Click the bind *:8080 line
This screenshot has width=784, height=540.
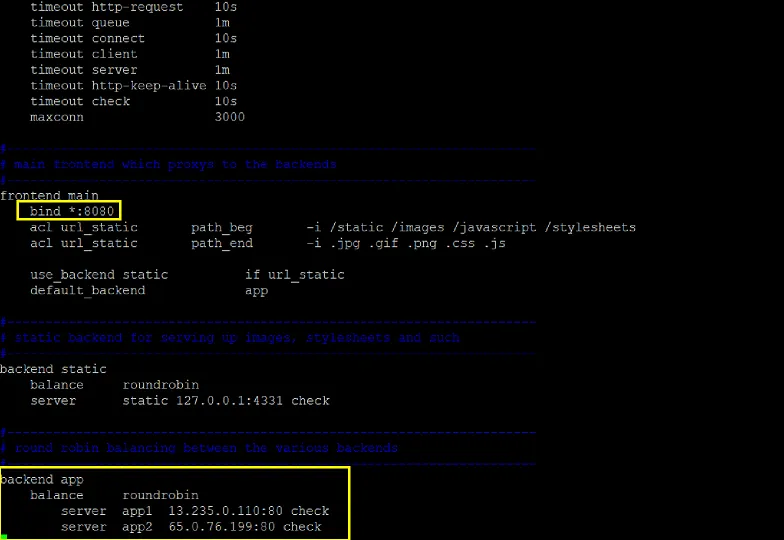tap(68, 211)
